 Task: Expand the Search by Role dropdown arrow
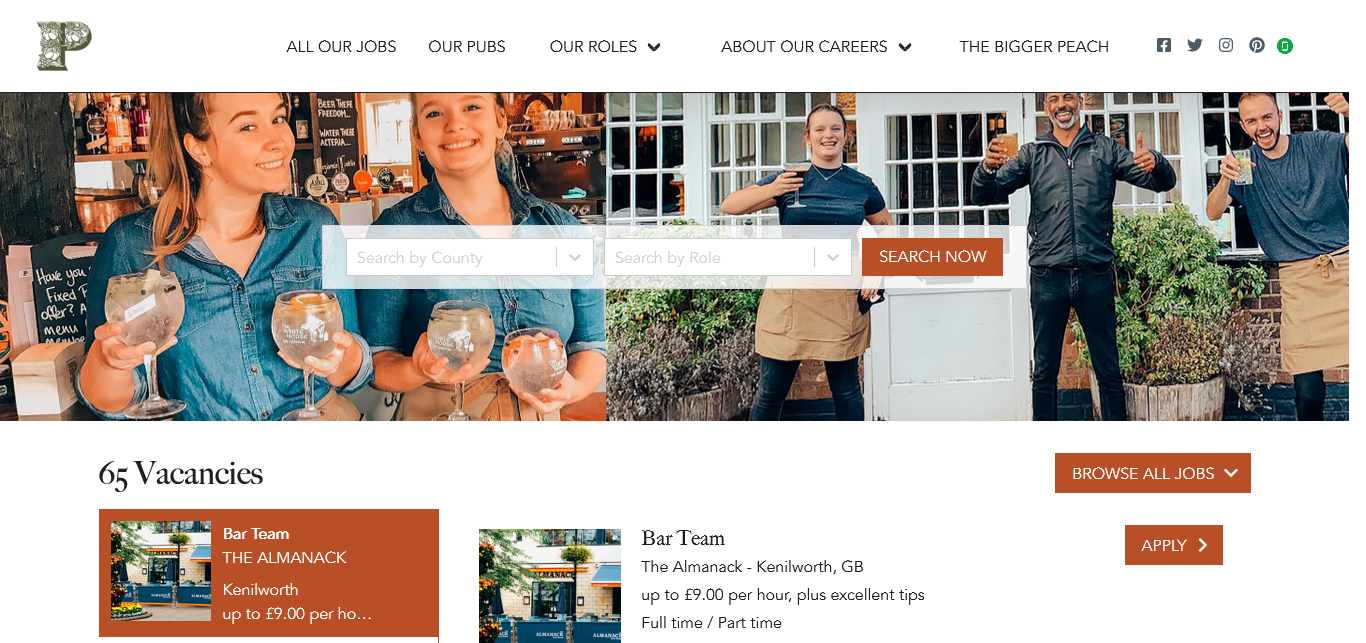833,257
